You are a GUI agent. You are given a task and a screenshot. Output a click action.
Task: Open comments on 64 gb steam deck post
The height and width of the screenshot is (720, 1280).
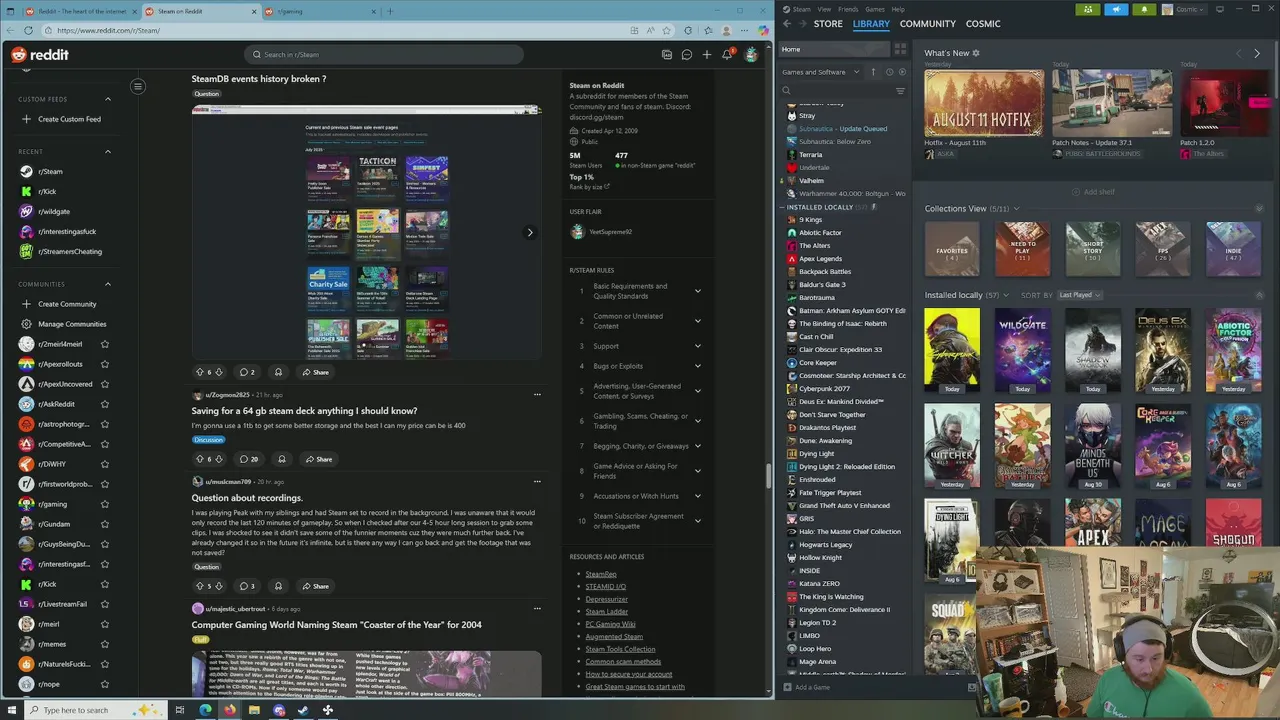249,459
